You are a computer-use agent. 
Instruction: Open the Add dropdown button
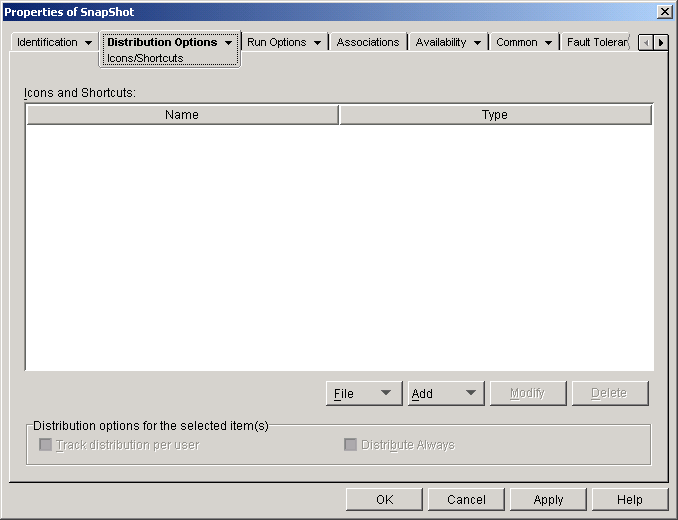(446, 393)
